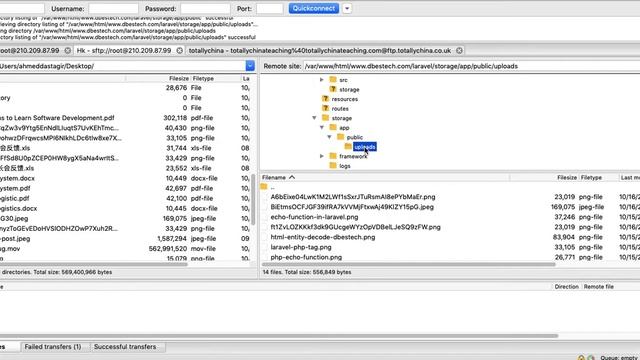Viewport: 640px width, 360px height.
Task: Open the Quickconnect history dropdown arrow
Action: coord(347,8)
